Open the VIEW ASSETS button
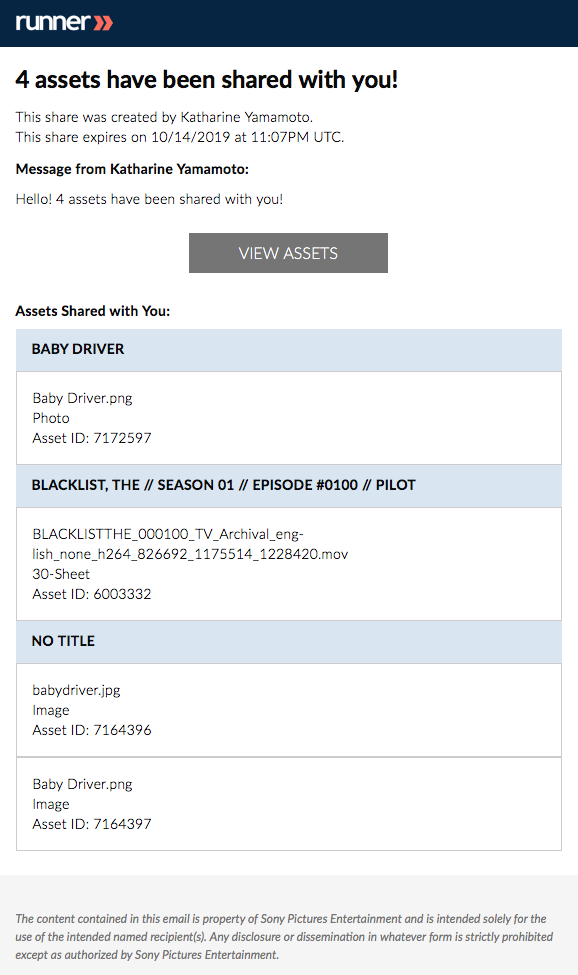The height and width of the screenshot is (975, 578). coord(288,253)
